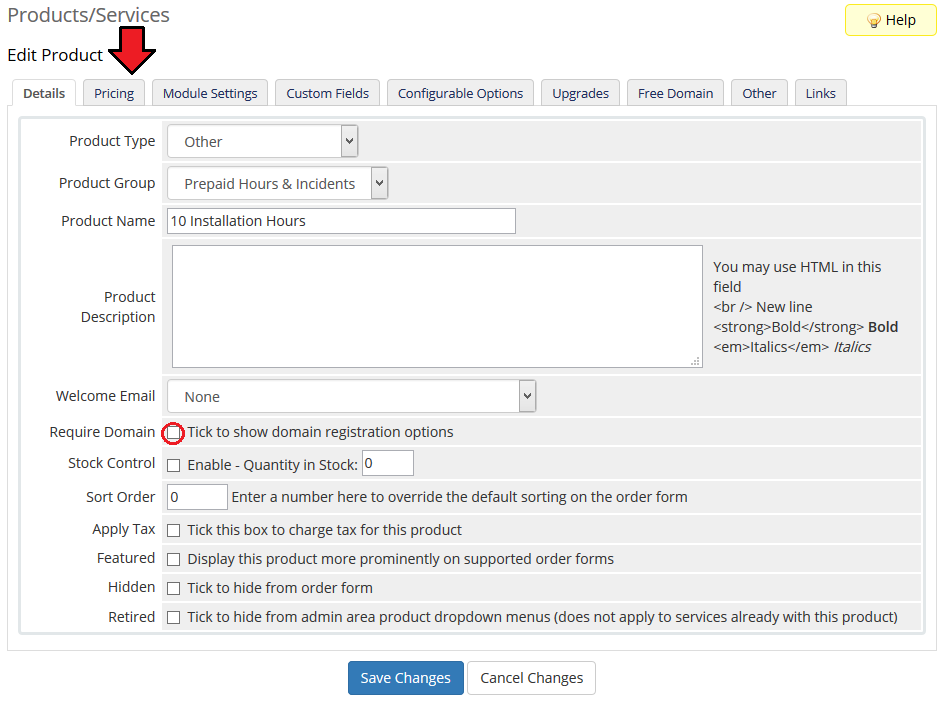Open the Pricing tab
Screen dimensions: 947x705
click(x=114, y=93)
